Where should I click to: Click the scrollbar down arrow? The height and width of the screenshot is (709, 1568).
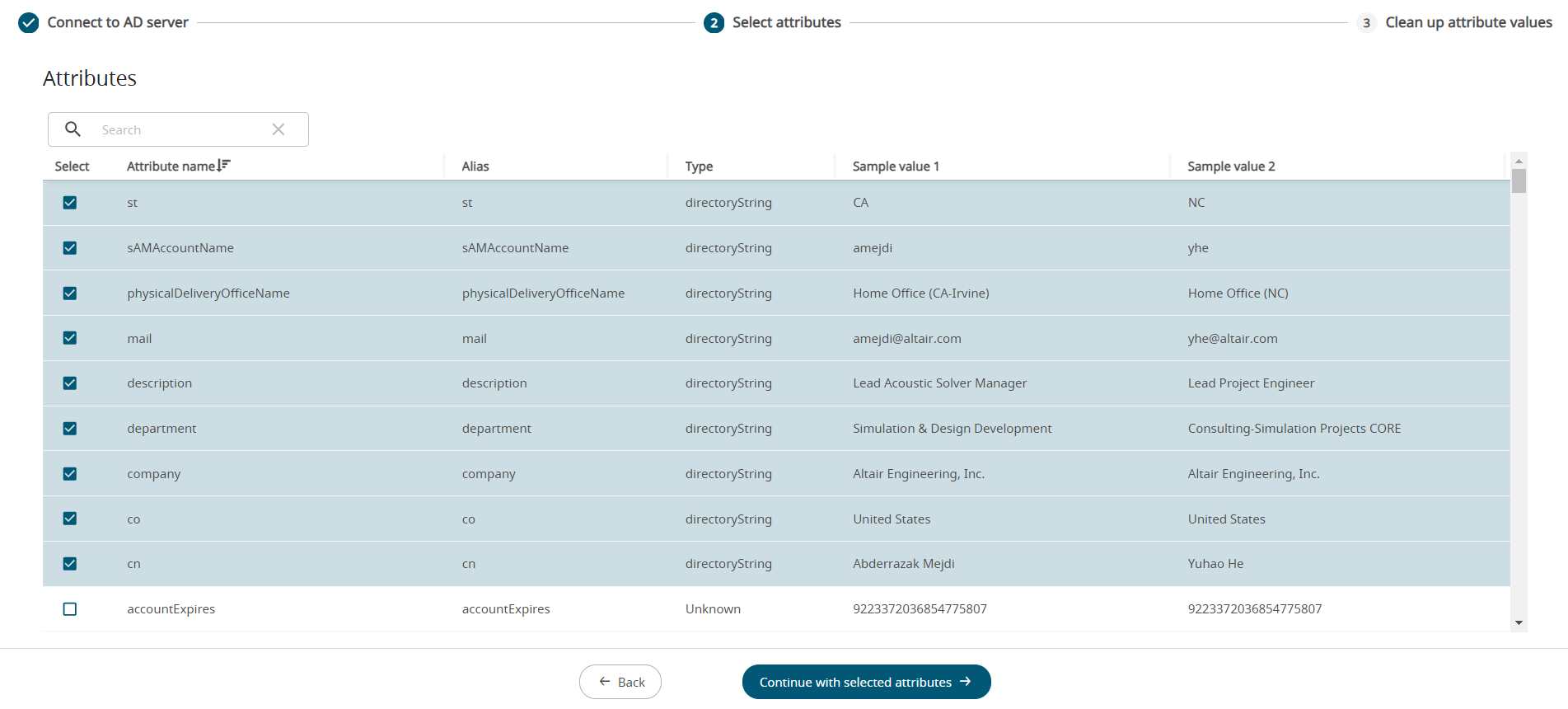pos(1519,623)
